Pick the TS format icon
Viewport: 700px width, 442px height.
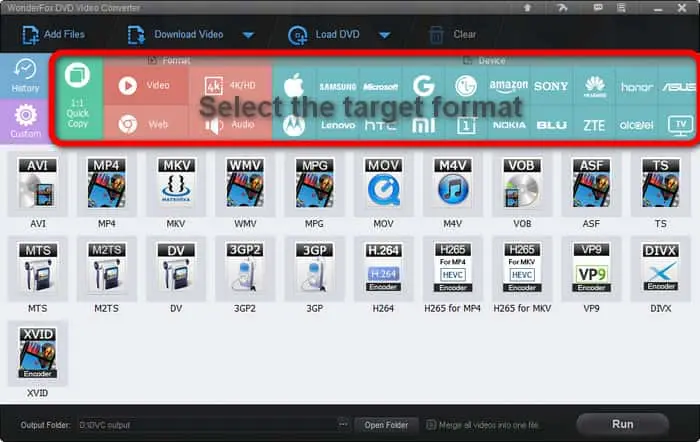coord(660,184)
